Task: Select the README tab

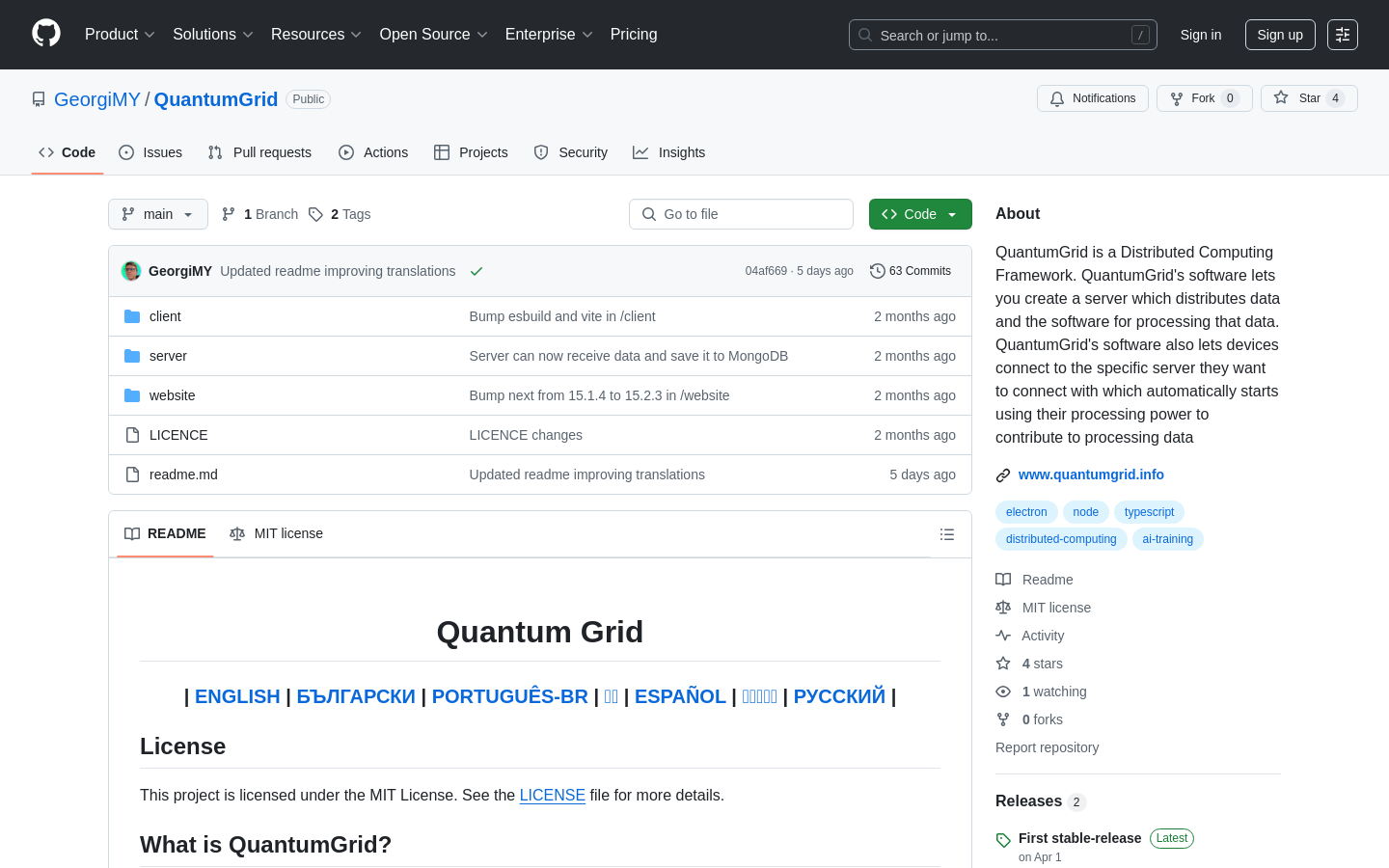Action: (x=165, y=533)
